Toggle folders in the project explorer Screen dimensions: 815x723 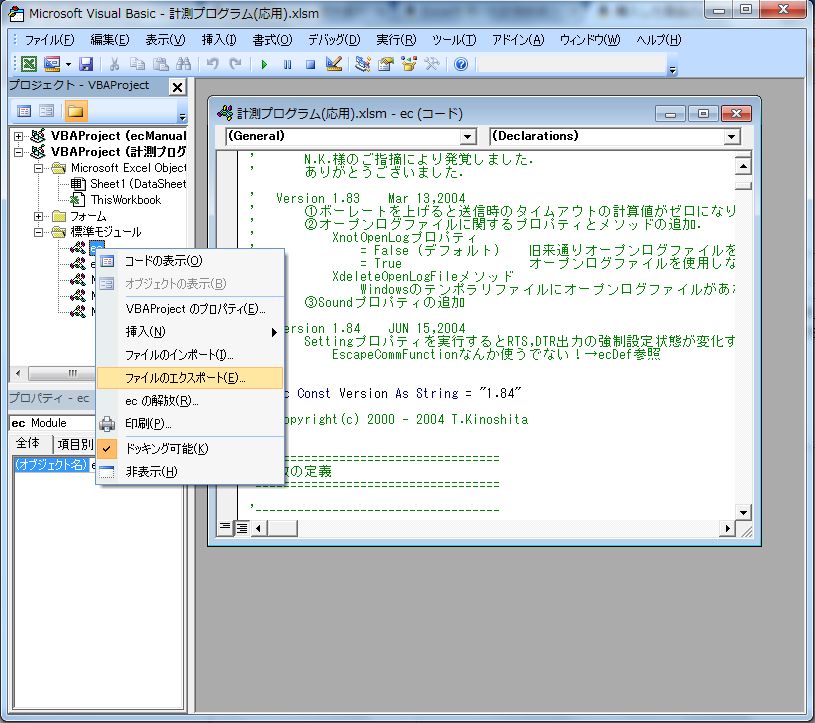pos(75,111)
